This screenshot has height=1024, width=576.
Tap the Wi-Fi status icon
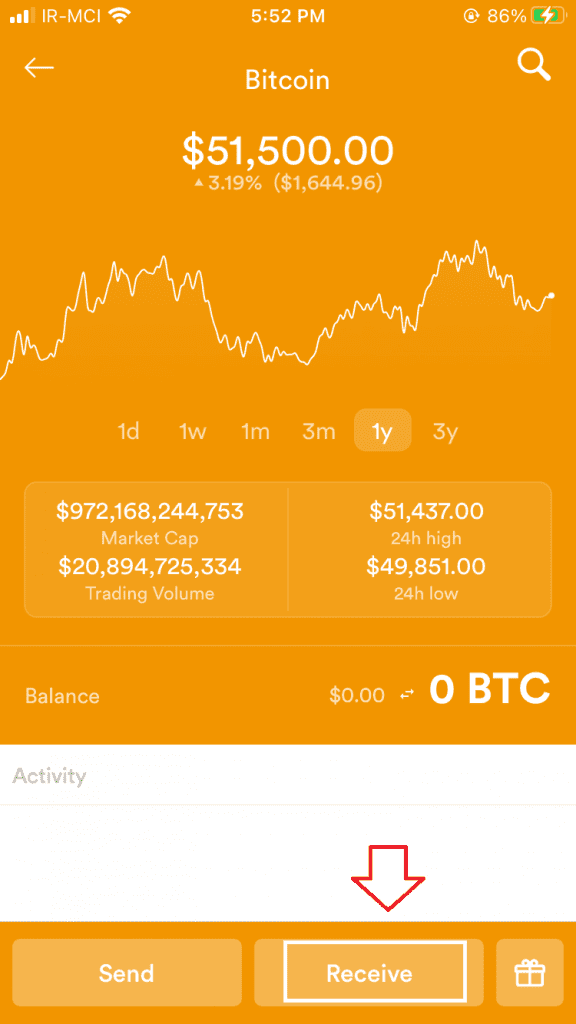[x=120, y=16]
